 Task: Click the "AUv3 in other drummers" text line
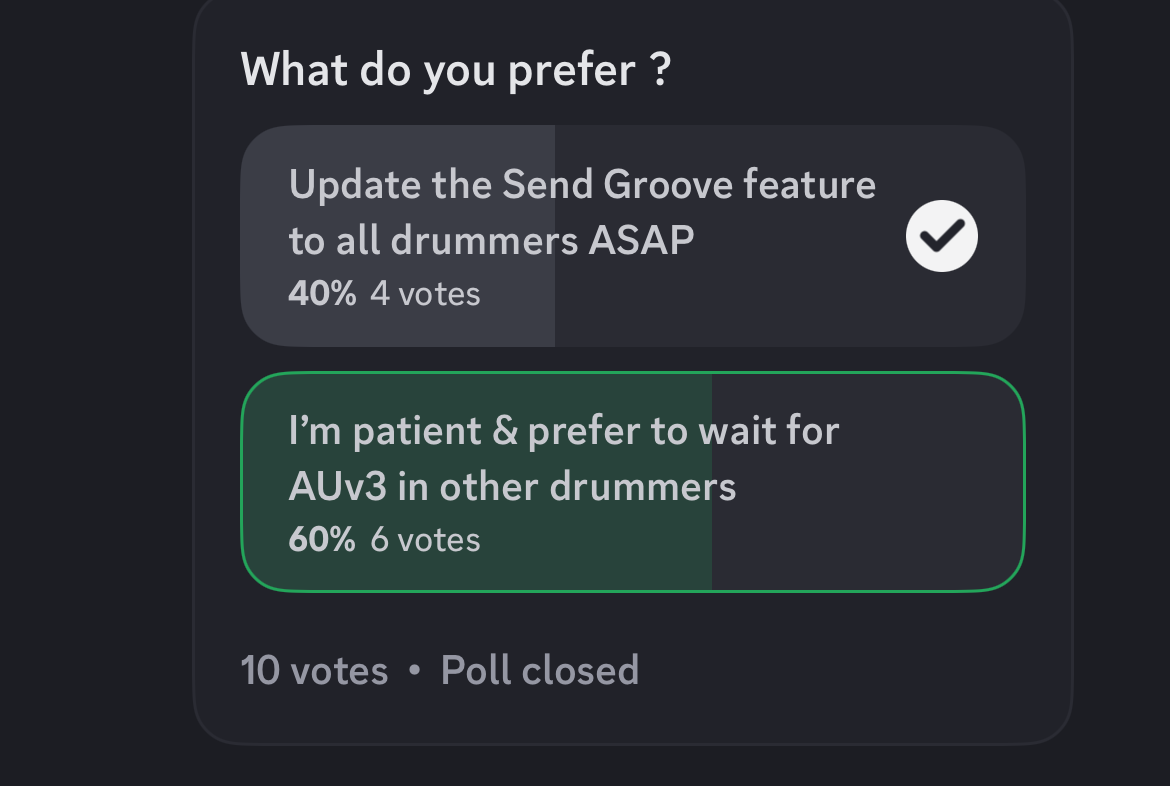[512, 487]
